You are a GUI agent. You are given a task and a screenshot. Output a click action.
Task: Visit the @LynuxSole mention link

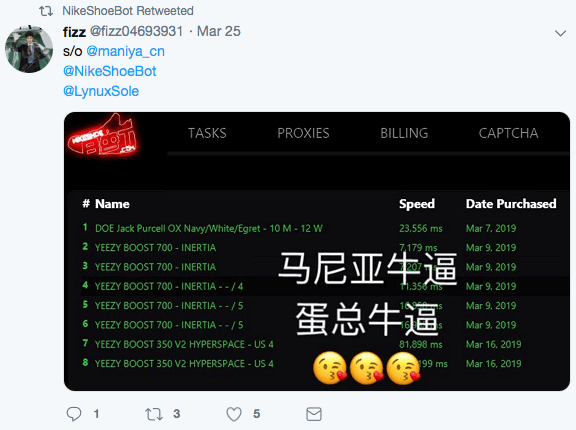[101, 91]
